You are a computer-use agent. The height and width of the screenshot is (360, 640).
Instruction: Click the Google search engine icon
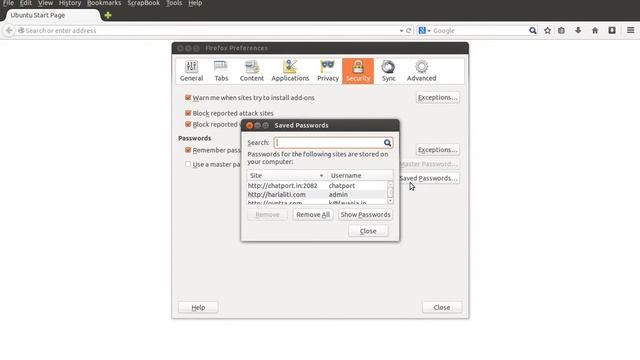tap(422, 31)
